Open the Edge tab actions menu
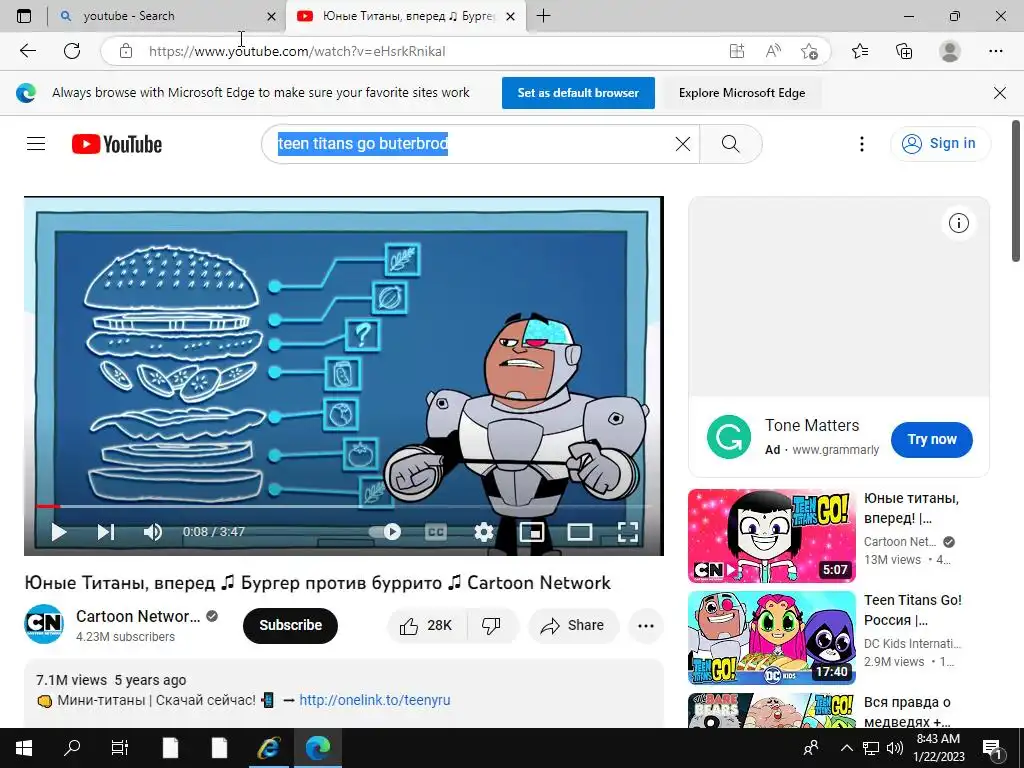 click(24, 16)
